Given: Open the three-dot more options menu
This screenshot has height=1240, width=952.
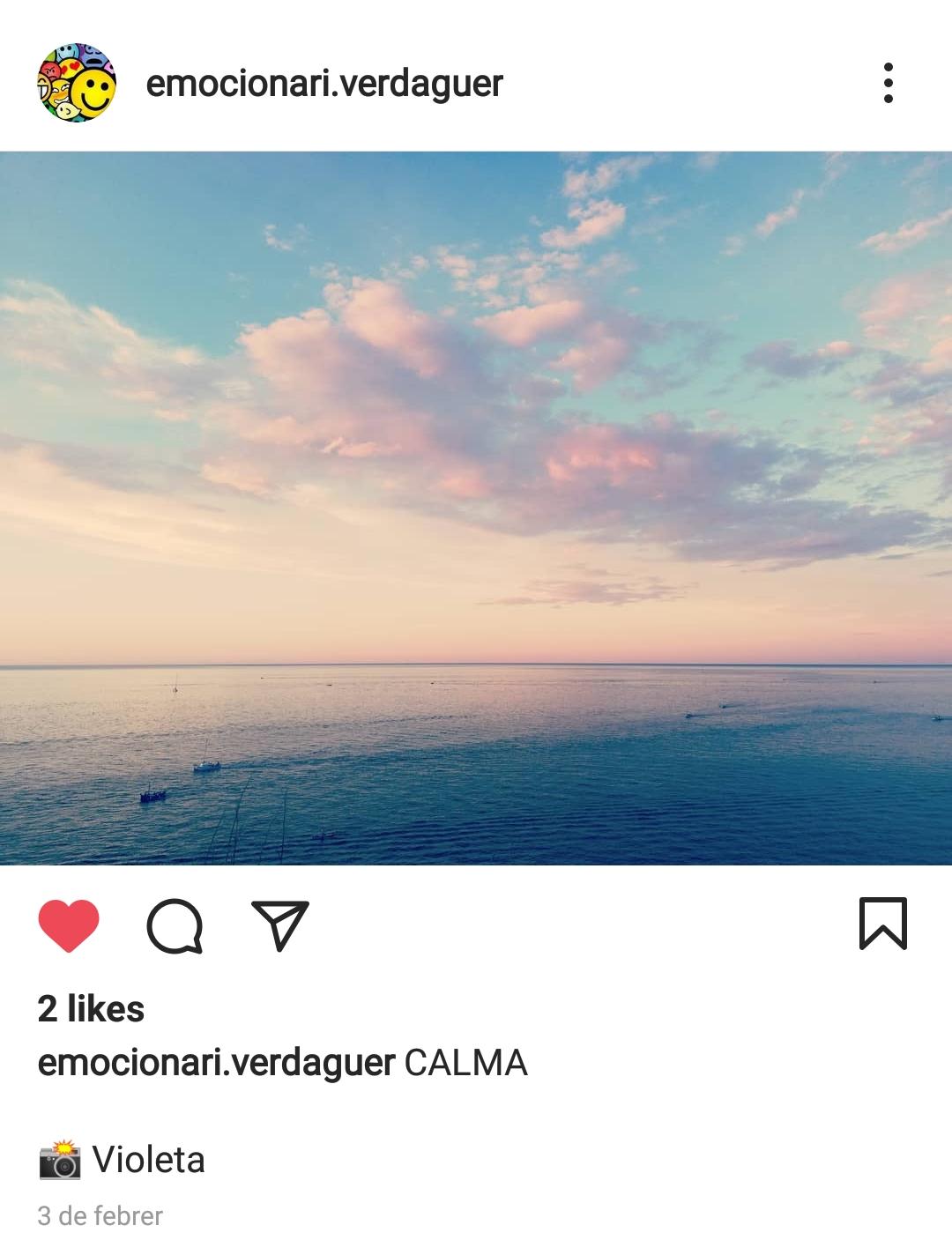Looking at the screenshot, I should pyautogui.click(x=888, y=83).
